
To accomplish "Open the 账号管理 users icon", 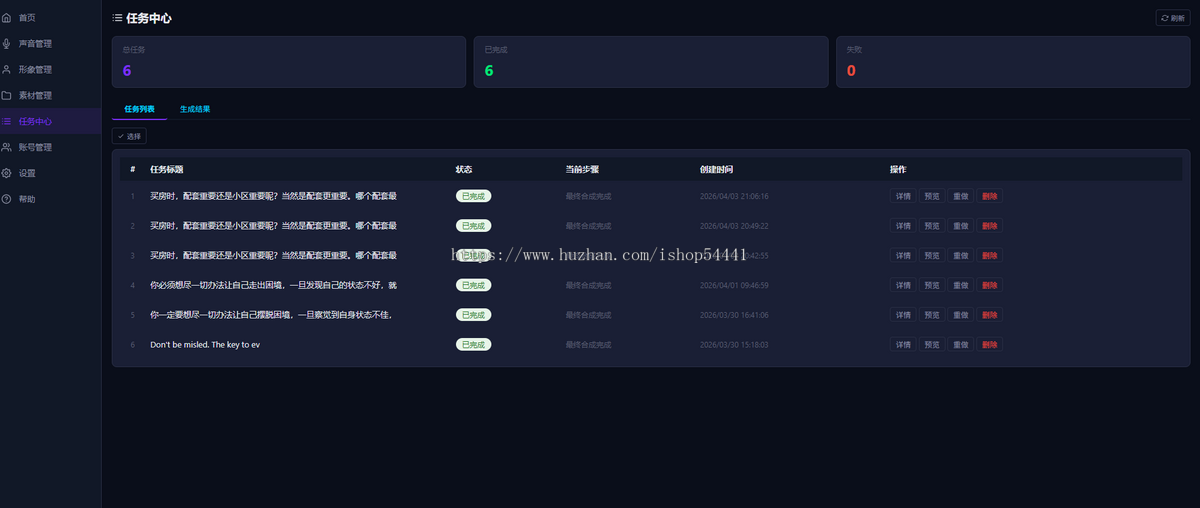I will 7,147.
